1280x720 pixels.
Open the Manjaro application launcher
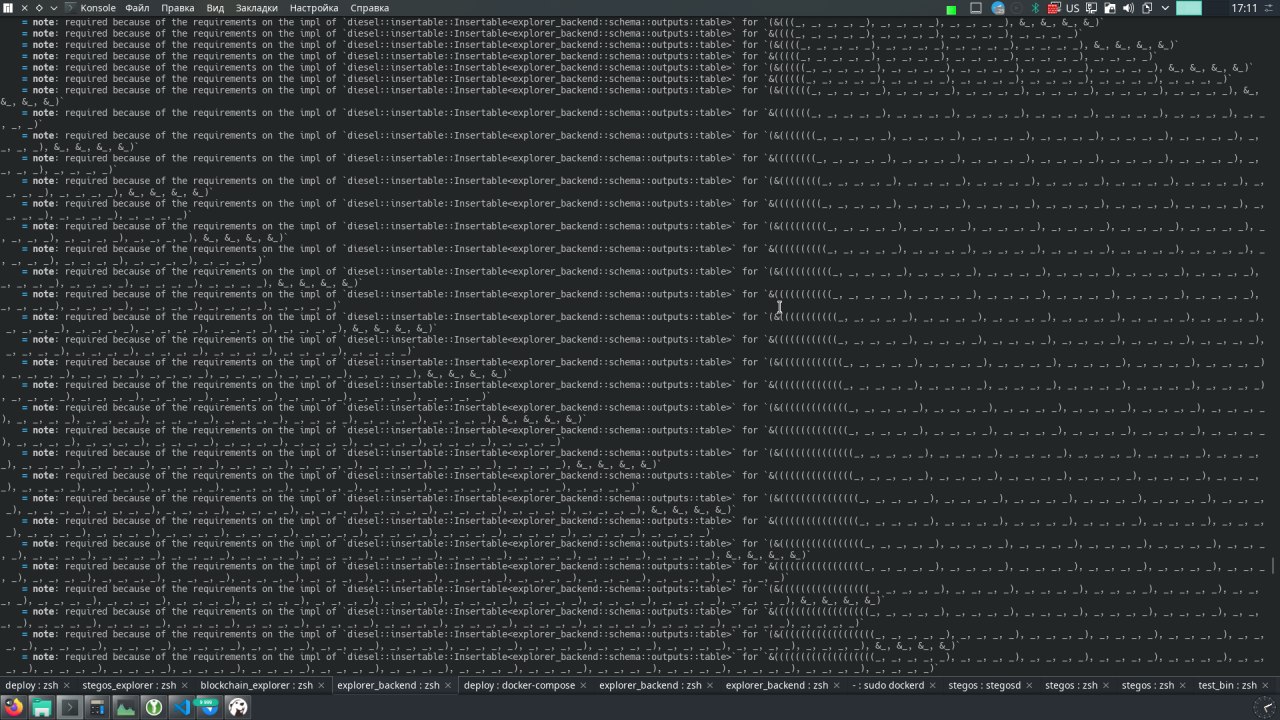click(8, 8)
